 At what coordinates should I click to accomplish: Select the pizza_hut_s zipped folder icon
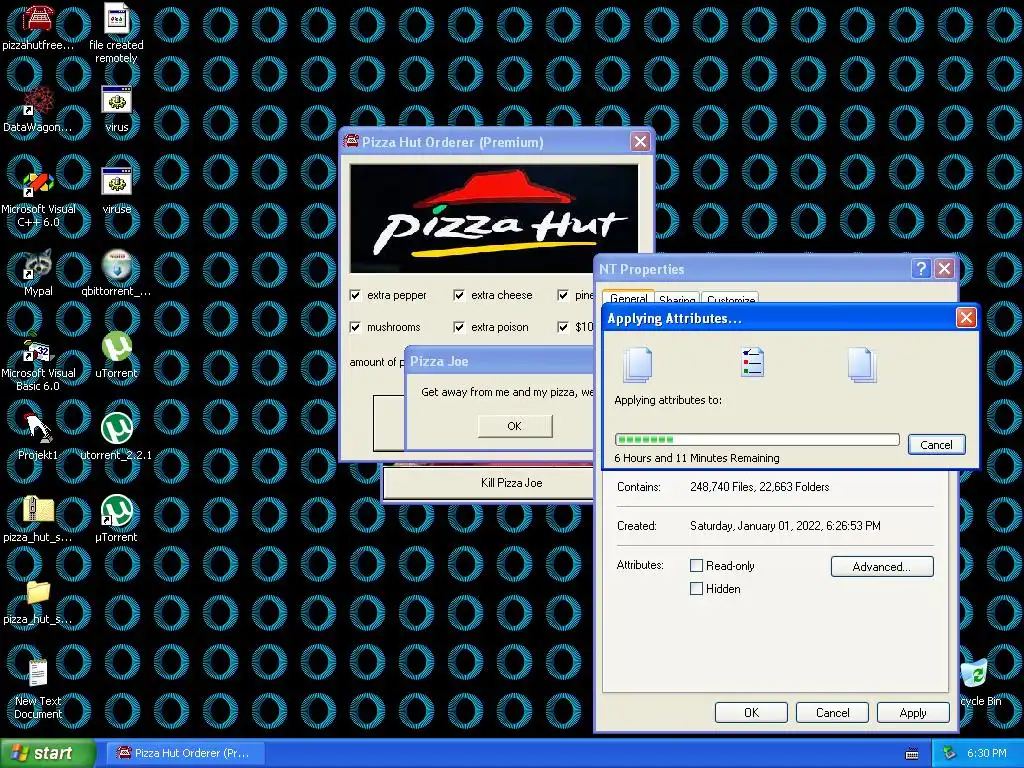38,511
